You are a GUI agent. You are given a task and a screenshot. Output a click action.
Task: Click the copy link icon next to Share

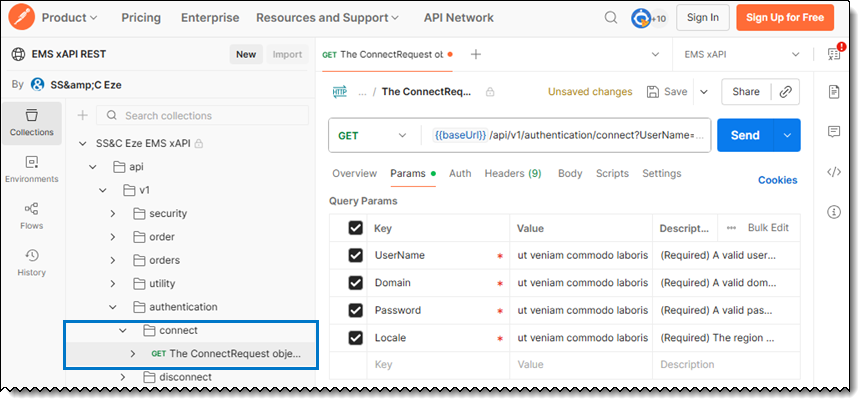[786, 92]
